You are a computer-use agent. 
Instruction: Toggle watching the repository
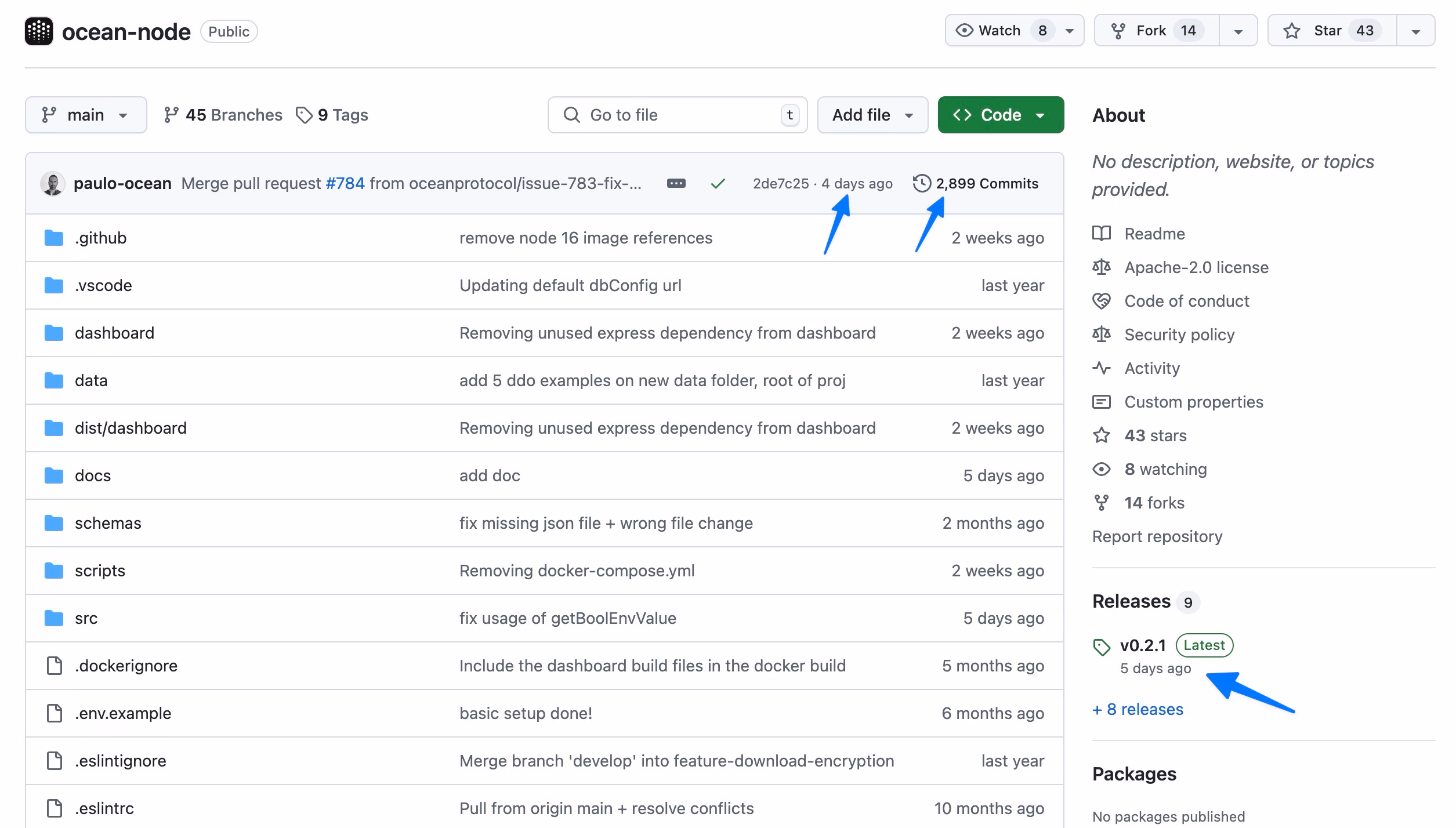coord(999,30)
